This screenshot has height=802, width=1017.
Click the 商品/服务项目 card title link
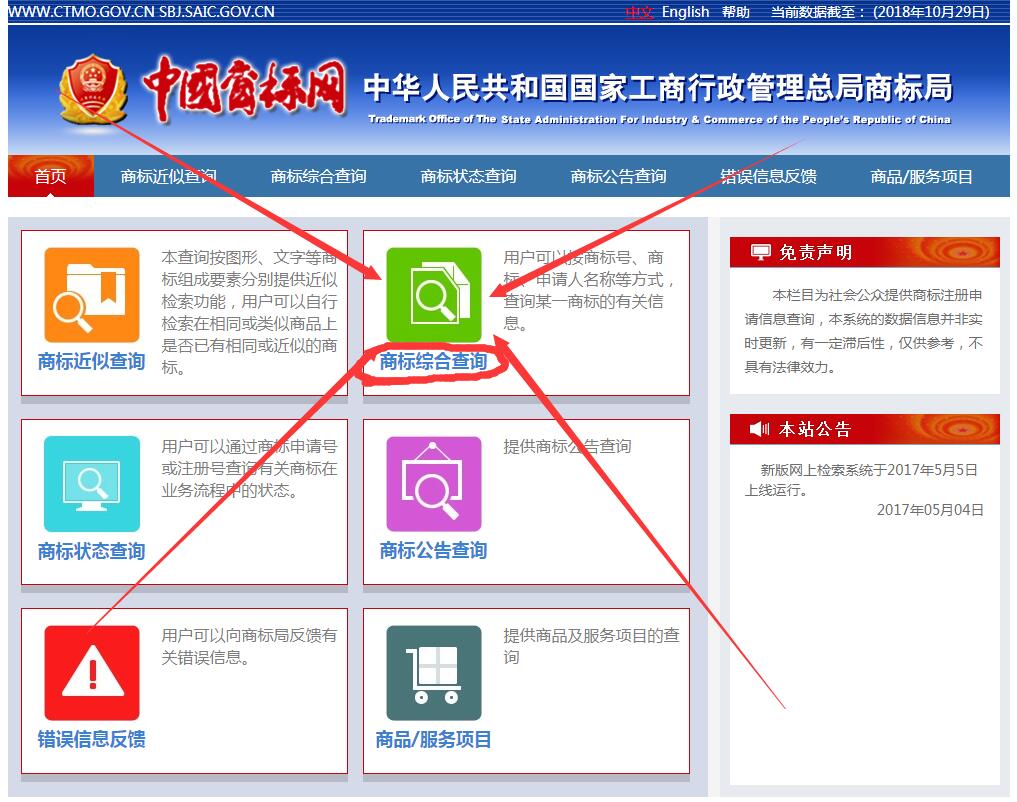coord(433,739)
